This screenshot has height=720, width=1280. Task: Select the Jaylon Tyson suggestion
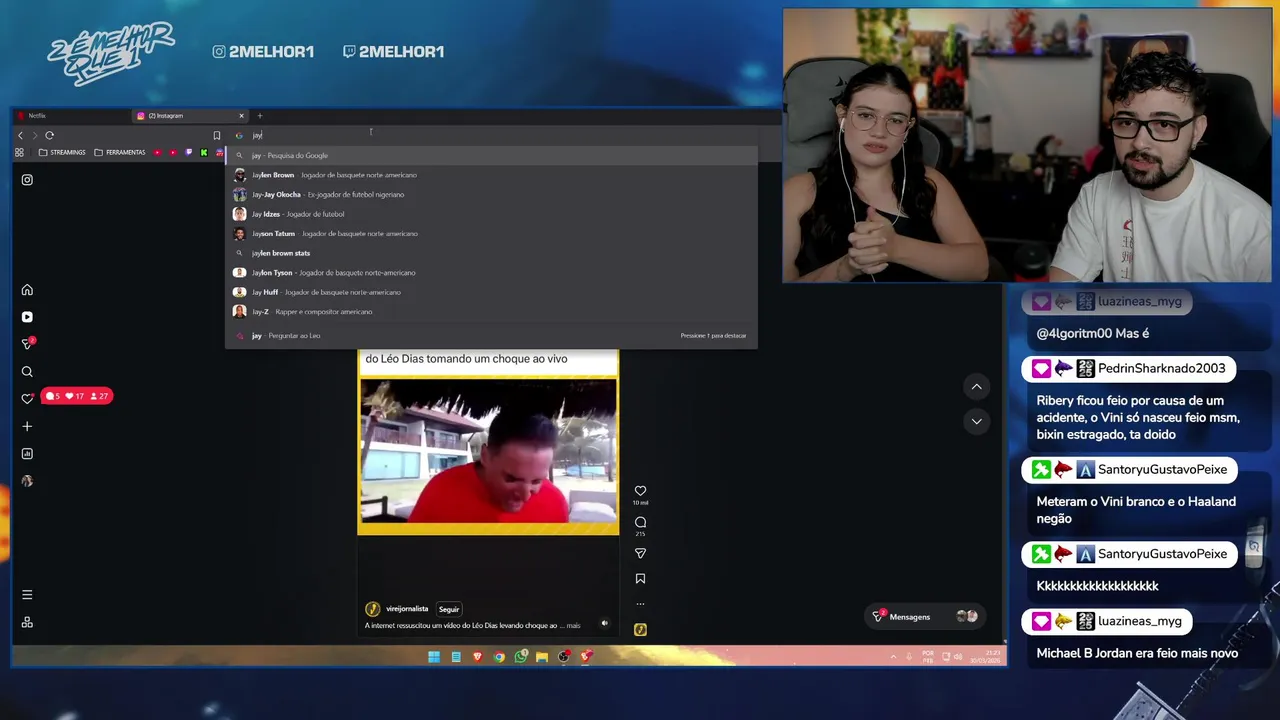click(x=491, y=273)
